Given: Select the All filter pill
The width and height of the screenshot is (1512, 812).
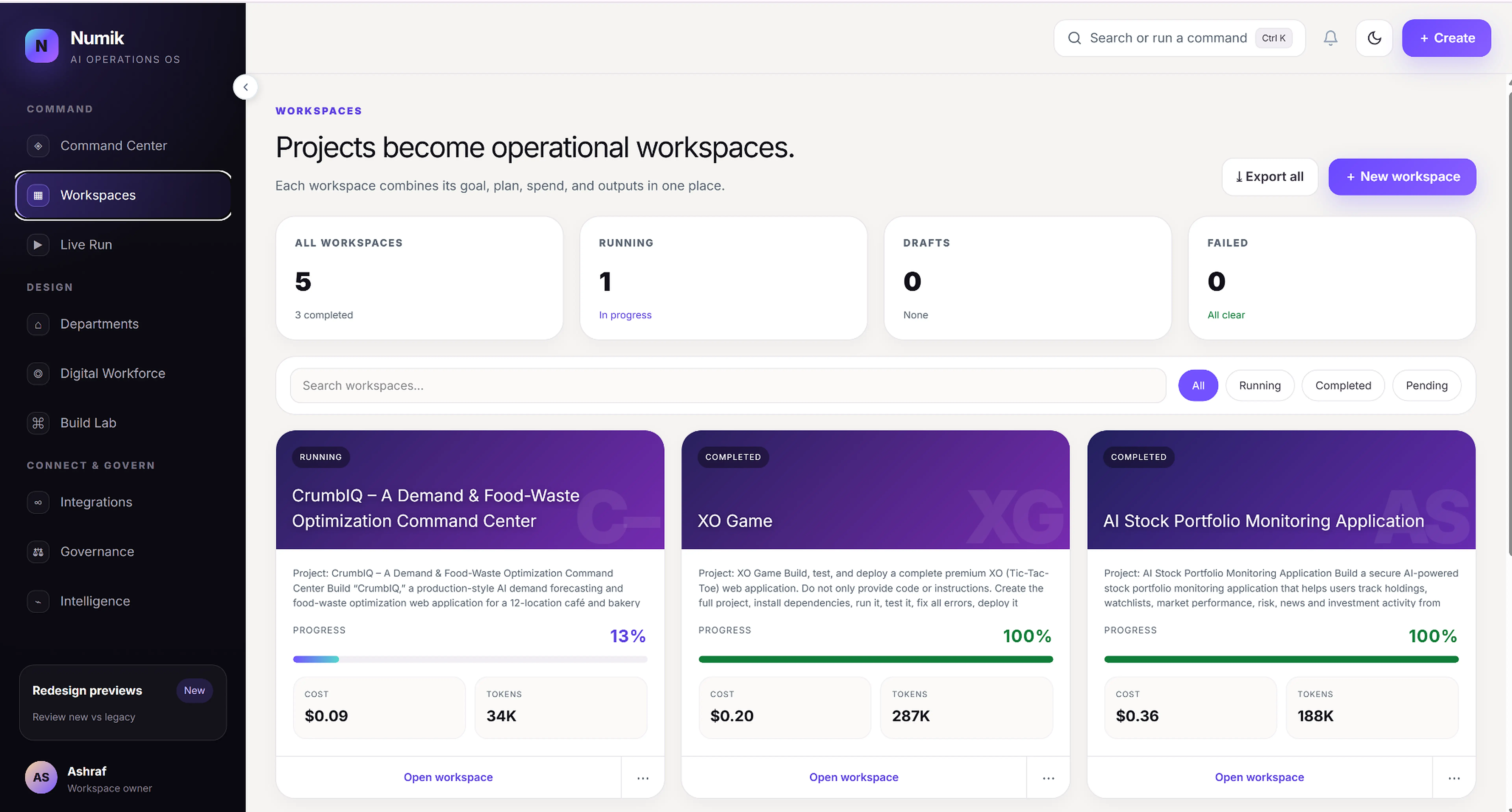Looking at the screenshot, I should (1198, 385).
